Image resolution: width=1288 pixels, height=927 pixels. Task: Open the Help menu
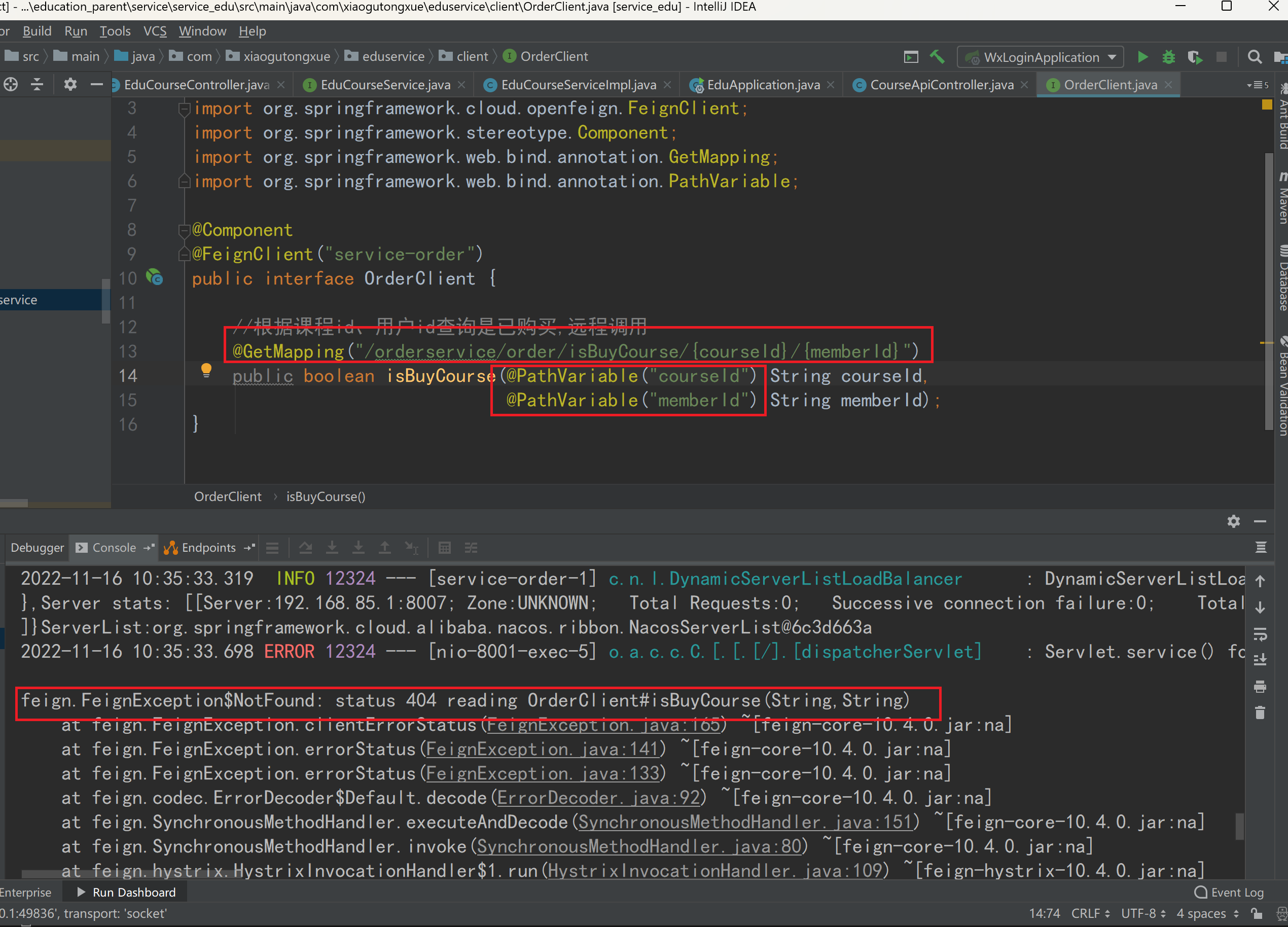point(252,31)
